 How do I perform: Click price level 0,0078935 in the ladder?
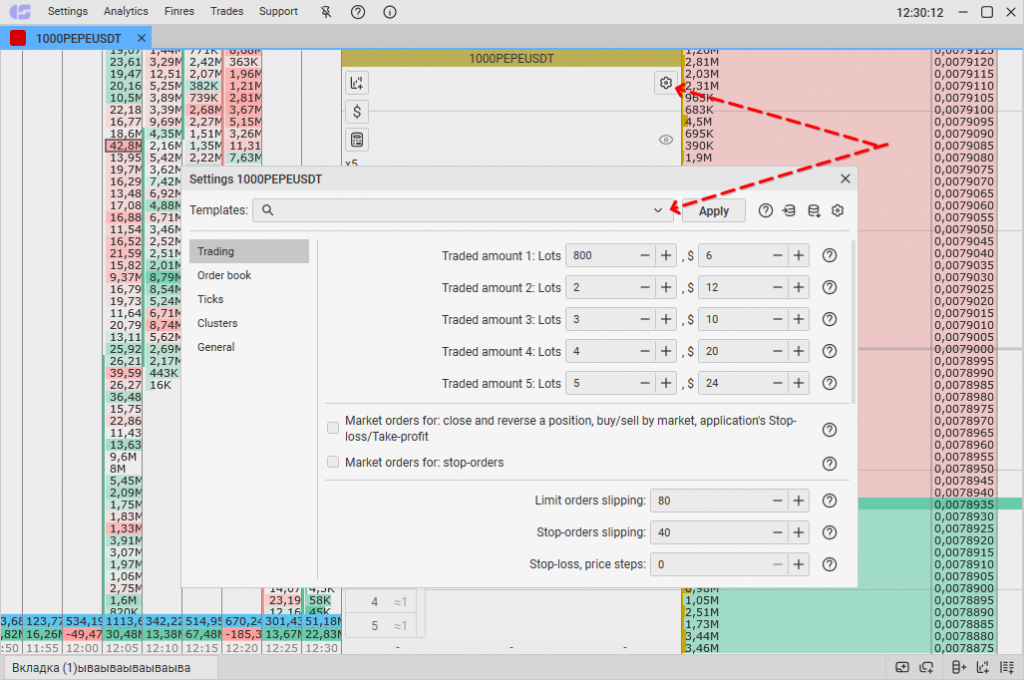pyautogui.click(x=963, y=504)
